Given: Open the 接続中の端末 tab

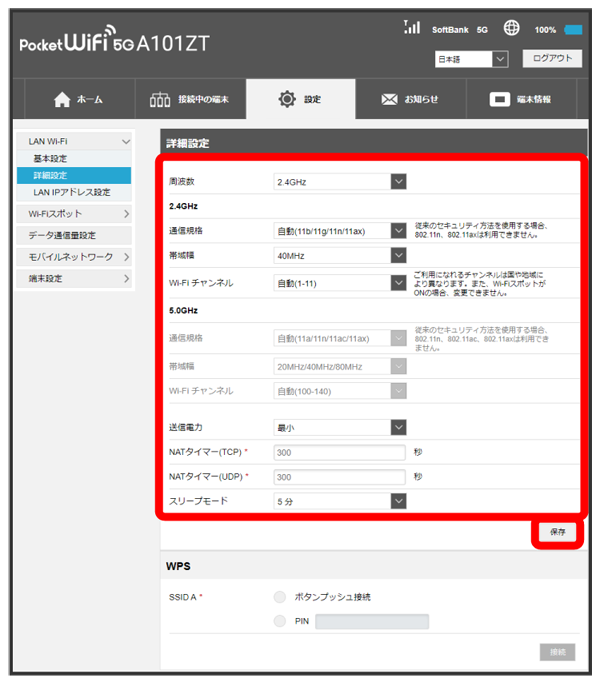Looking at the screenshot, I should pyautogui.click(x=188, y=99).
